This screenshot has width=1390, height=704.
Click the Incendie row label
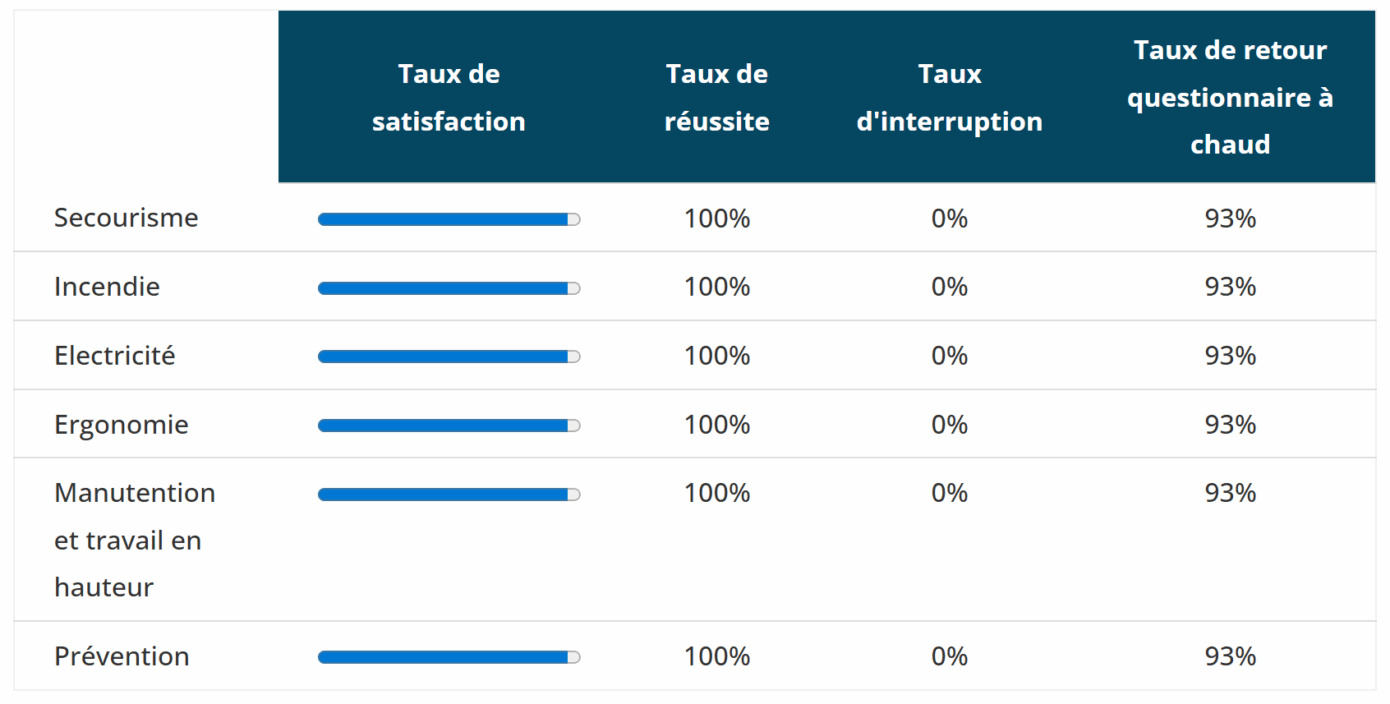107,287
